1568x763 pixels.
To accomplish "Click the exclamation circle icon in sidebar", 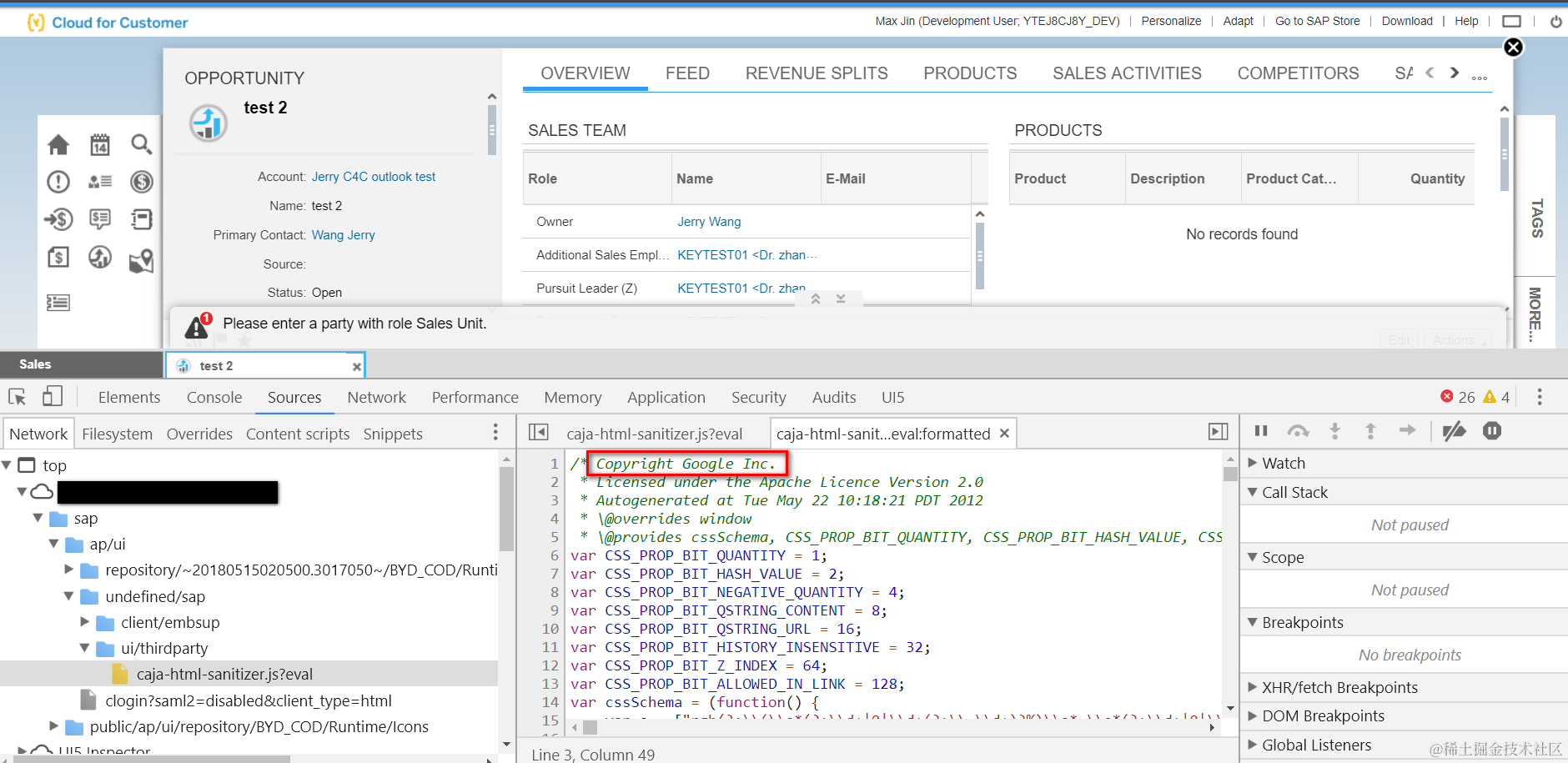I will coord(58,182).
